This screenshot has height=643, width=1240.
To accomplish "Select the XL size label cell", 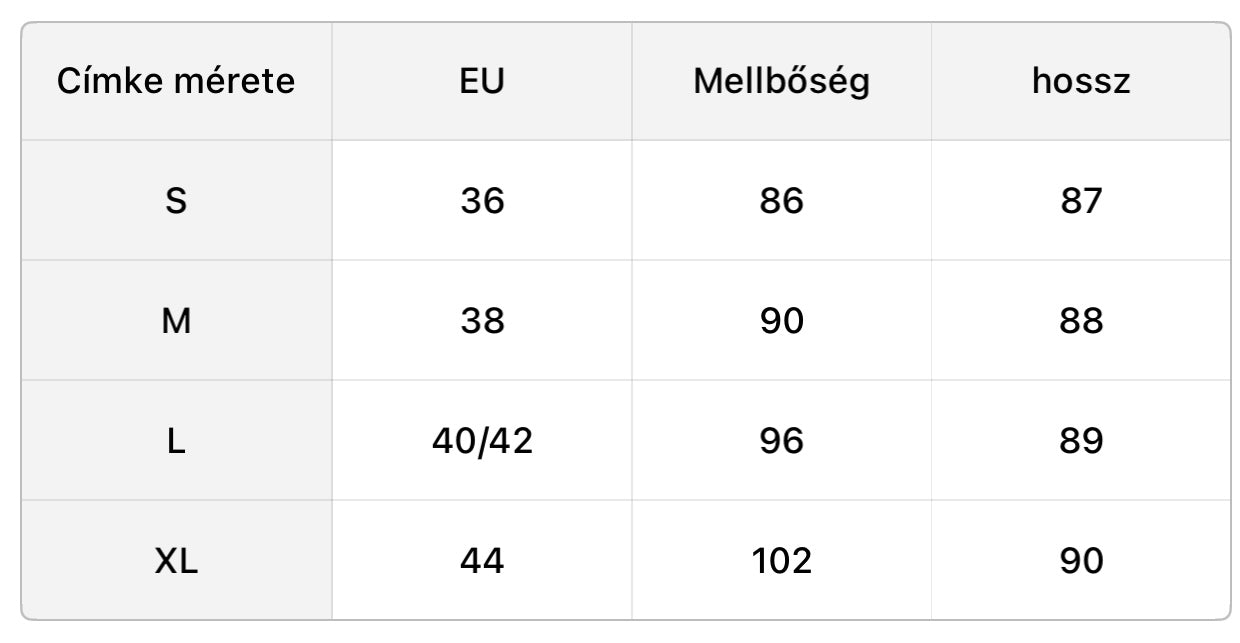I will (176, 561).
